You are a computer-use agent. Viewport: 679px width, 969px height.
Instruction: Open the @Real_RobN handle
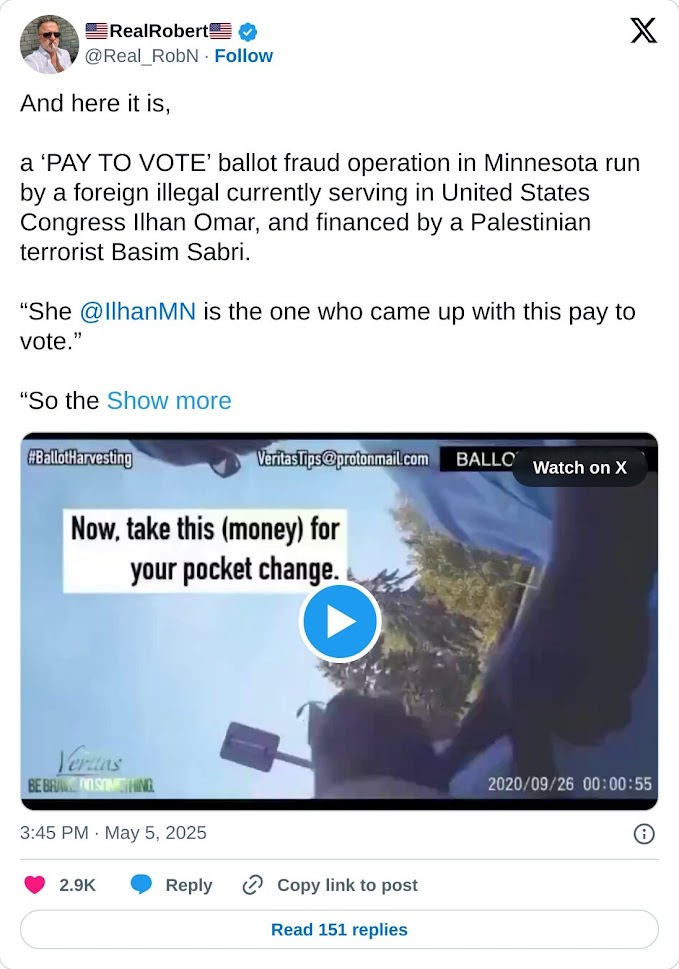(141, 56)
